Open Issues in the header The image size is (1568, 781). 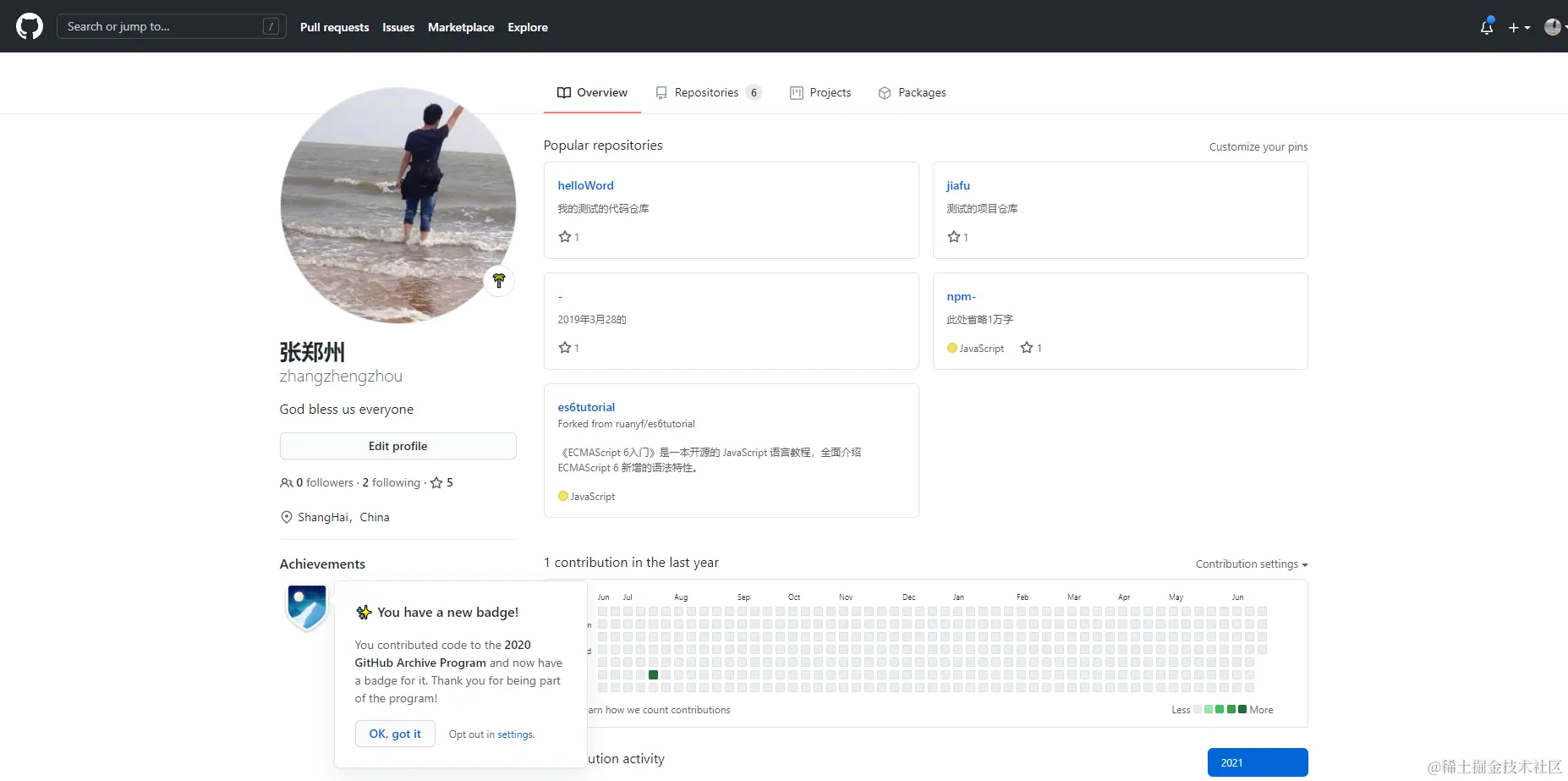click(398, 27)
